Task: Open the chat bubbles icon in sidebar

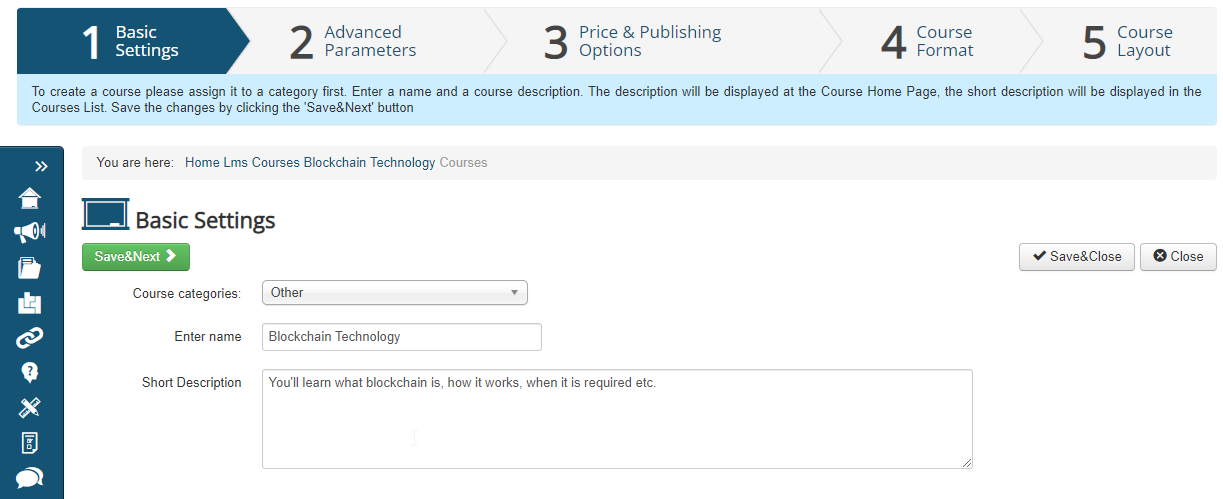Action: coord(30,477)
